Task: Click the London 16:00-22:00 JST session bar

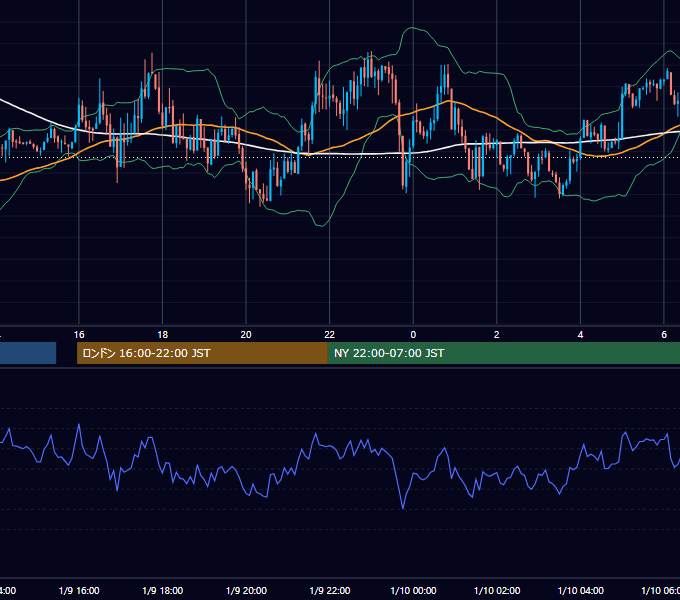Action: (x=202, y=353)
